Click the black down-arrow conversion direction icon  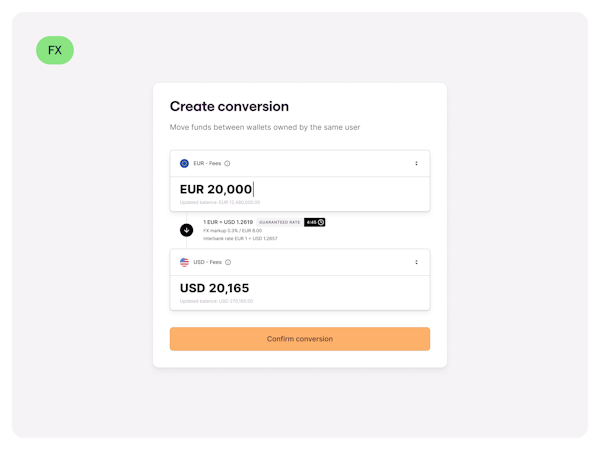[186, 230]
